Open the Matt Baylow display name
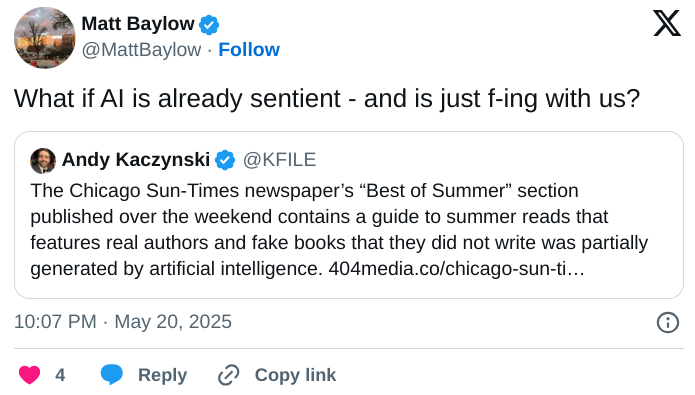The height and width of the screenshot is (395, 695). coord(138,24)
